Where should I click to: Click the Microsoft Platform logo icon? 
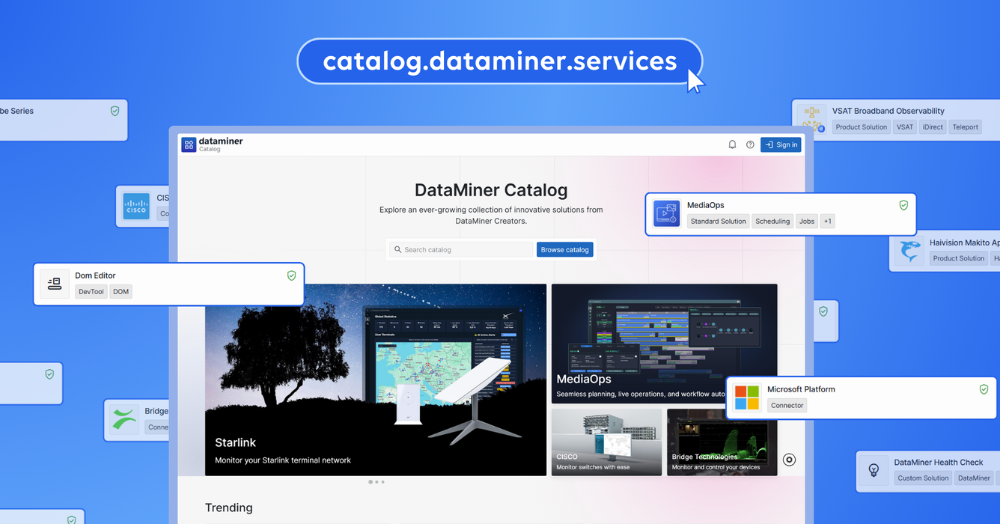click(x=747, y=397)
